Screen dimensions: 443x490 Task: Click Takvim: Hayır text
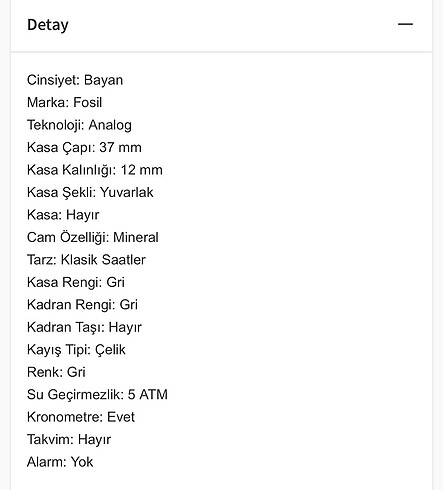69,440
